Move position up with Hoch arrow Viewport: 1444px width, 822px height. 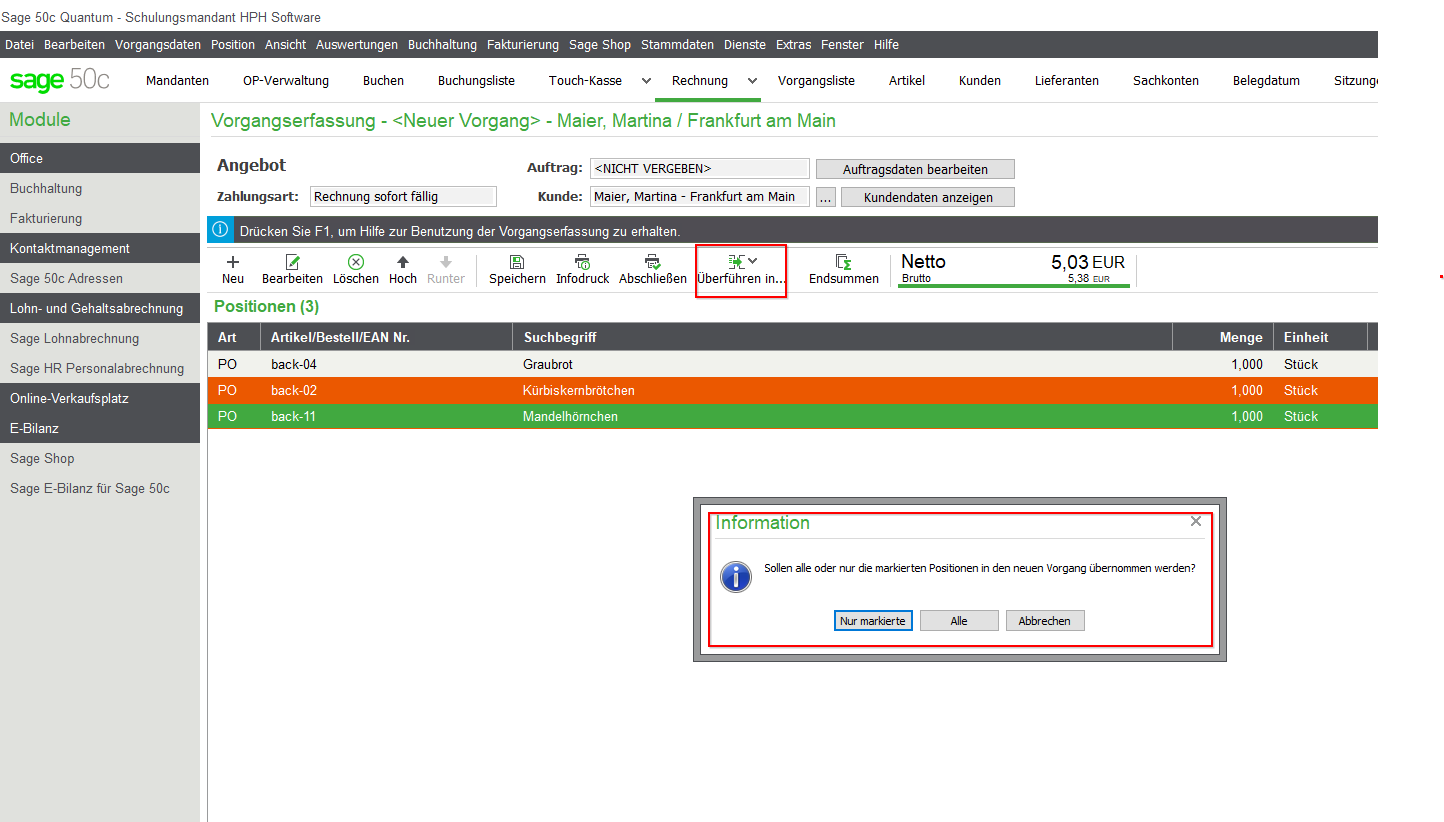pyautogui.click(x=402, y=262)
